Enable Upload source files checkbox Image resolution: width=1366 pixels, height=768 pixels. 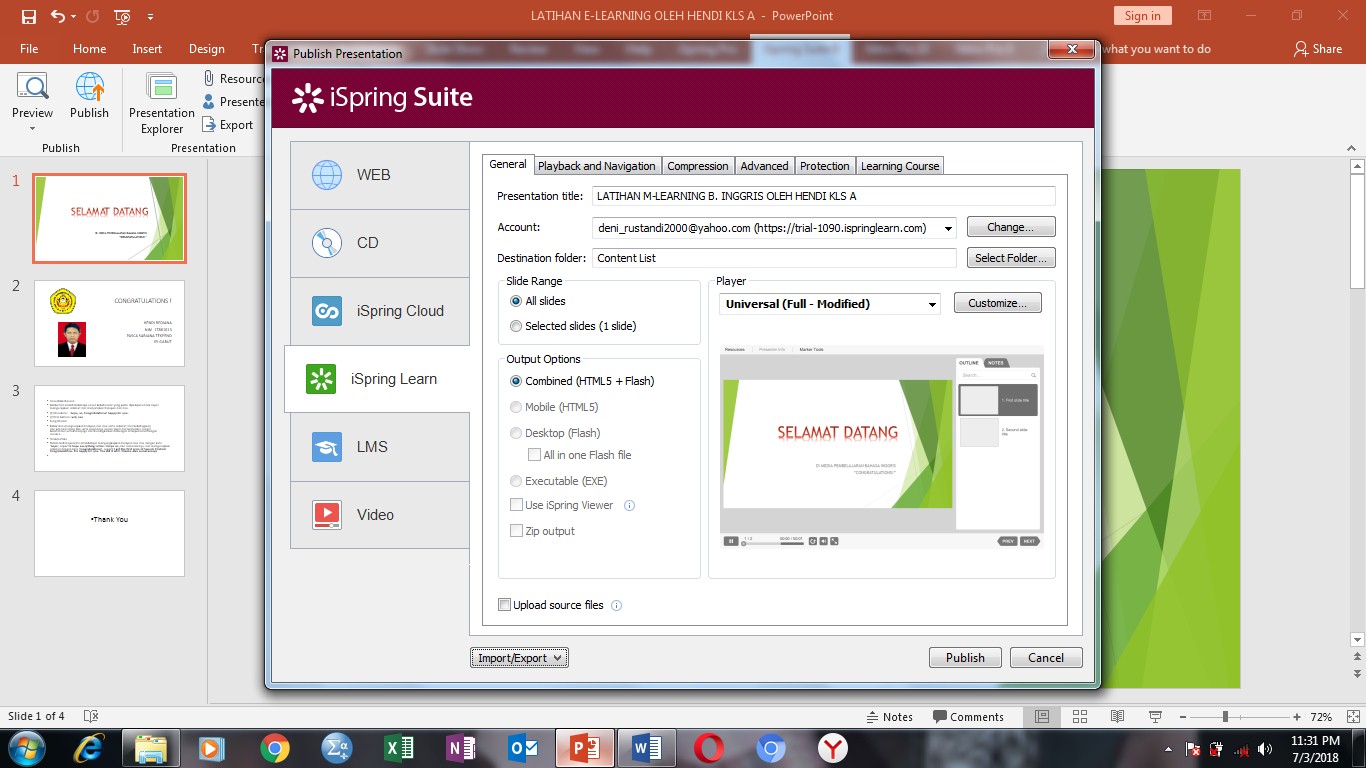[504, 605]
